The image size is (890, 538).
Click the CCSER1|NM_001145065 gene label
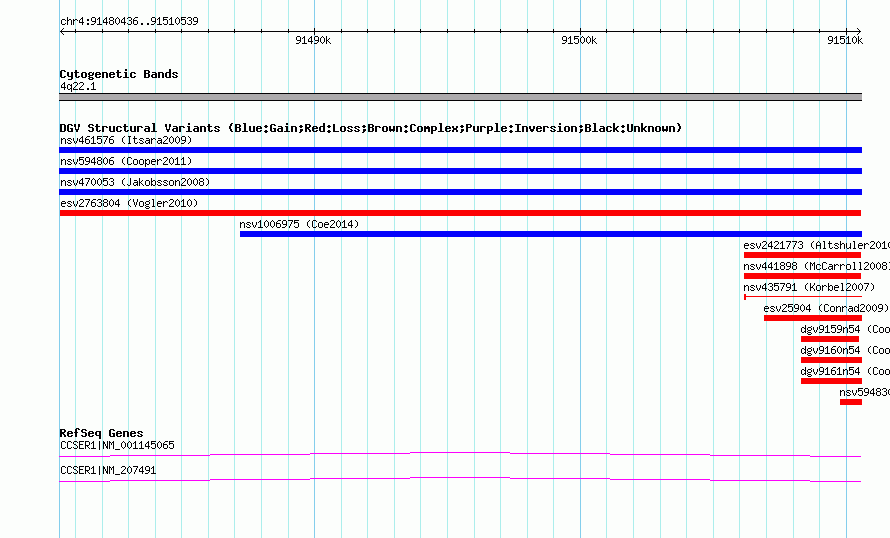click(x=117, y=445)
